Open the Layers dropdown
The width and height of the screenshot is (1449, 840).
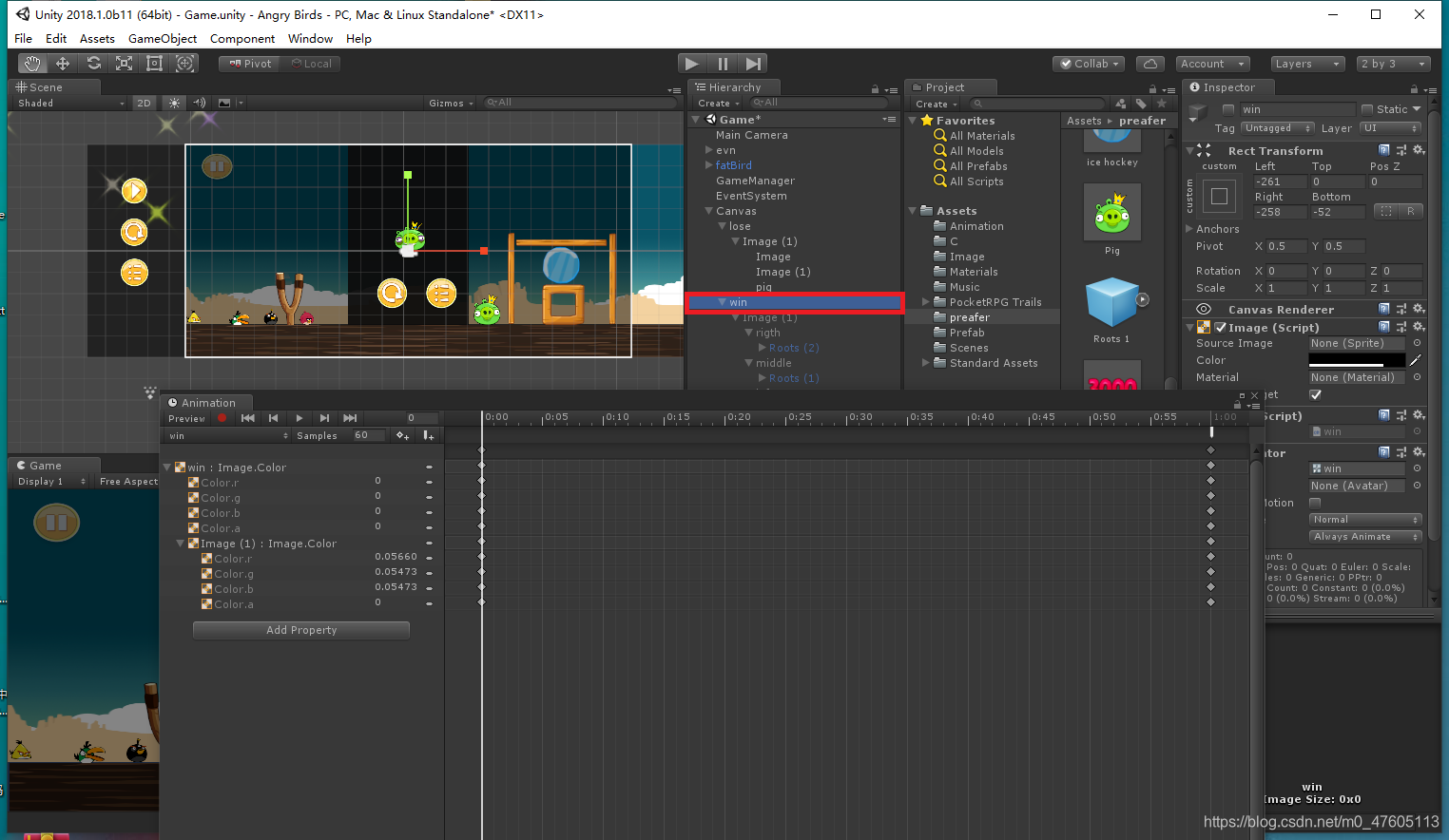(1307, 64)
